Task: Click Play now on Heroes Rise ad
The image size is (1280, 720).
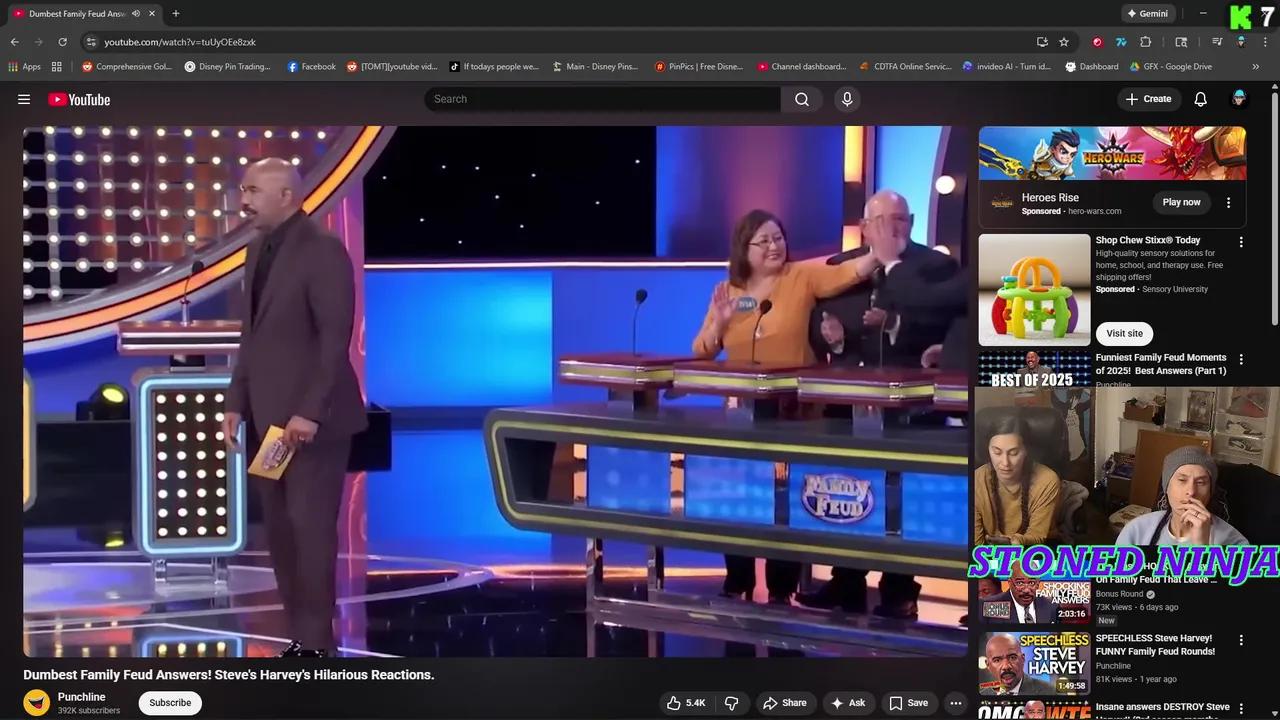Action: tap(1181, 202)
